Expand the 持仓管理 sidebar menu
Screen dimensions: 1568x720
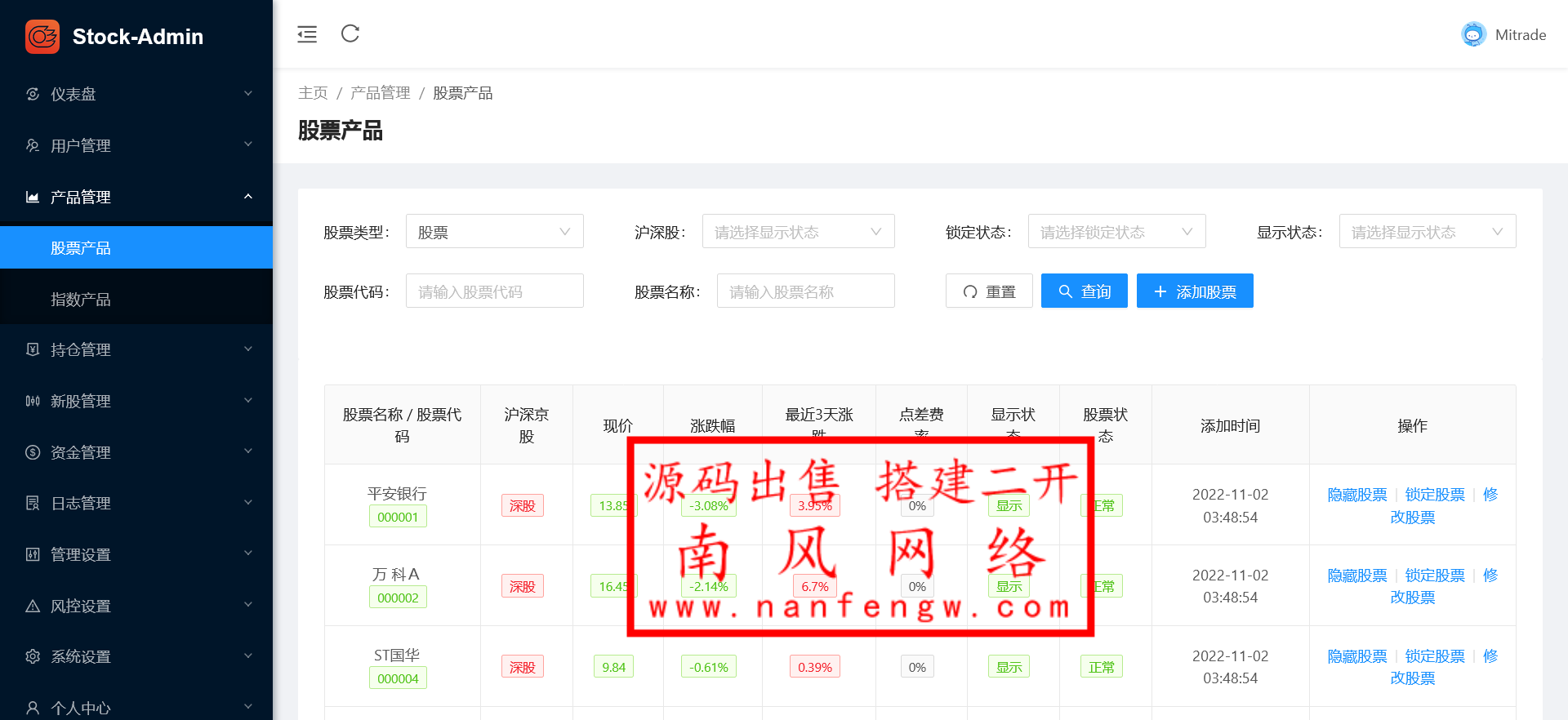coord(136,349)
